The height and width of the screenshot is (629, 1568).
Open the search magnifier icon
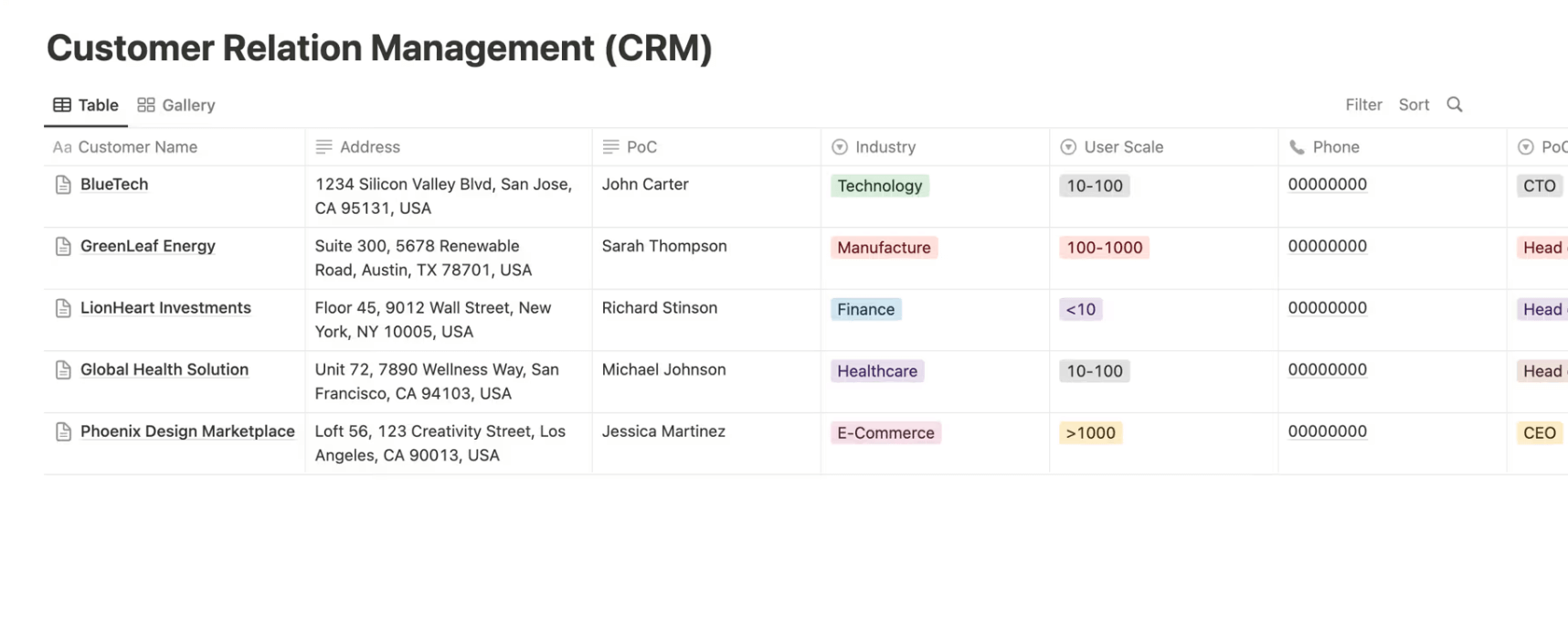1455,104
